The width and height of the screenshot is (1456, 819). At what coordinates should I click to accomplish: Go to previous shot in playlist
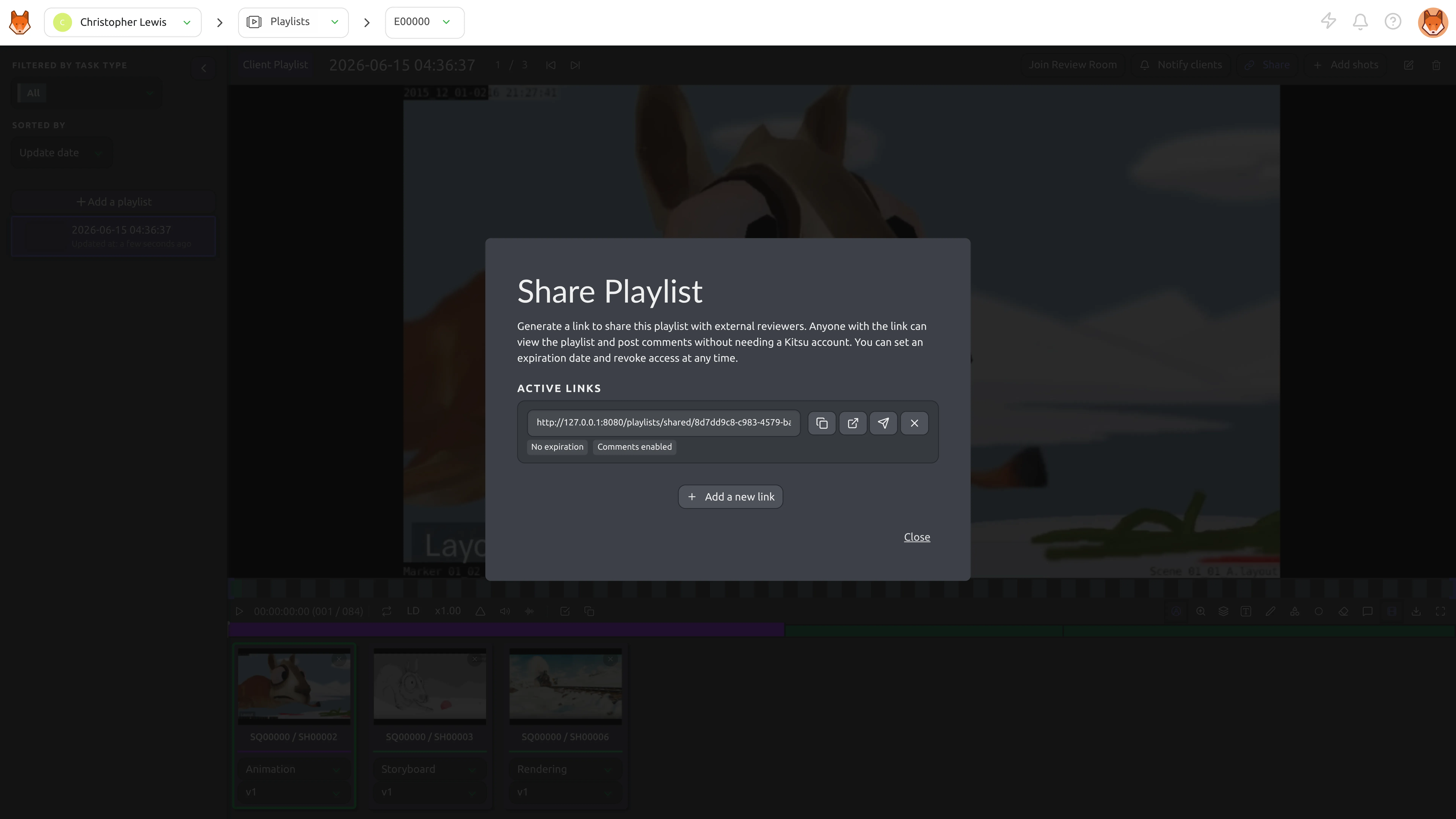pos(551,66)
